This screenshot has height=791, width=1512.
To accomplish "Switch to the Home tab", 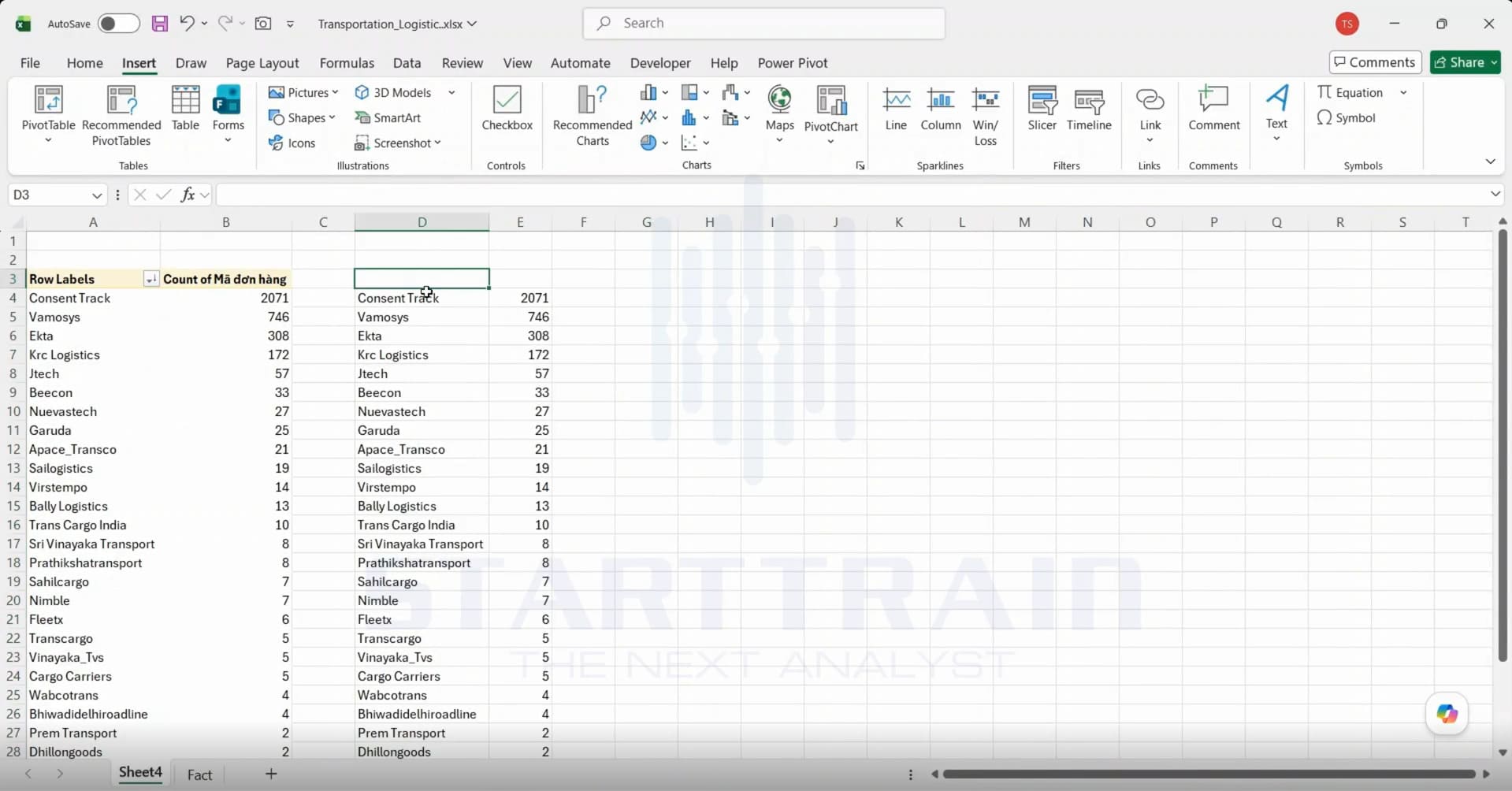I will pyautogui.click(x=84, y=63).
